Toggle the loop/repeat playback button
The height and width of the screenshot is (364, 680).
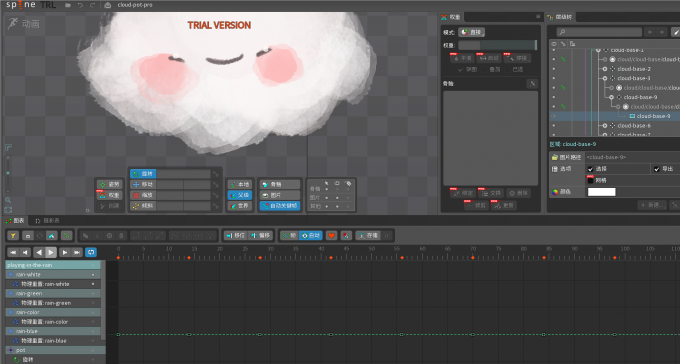pos(91,252)
